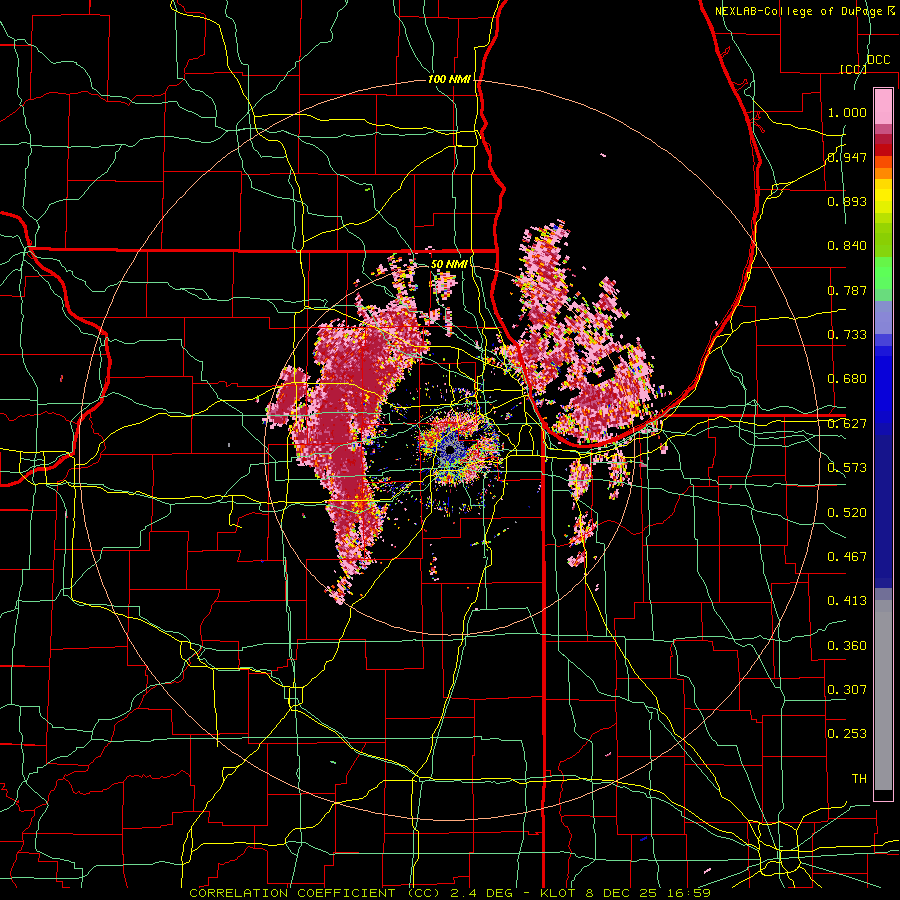
Task: Click the 100 NMI range ring label
Action: (449, 79)
